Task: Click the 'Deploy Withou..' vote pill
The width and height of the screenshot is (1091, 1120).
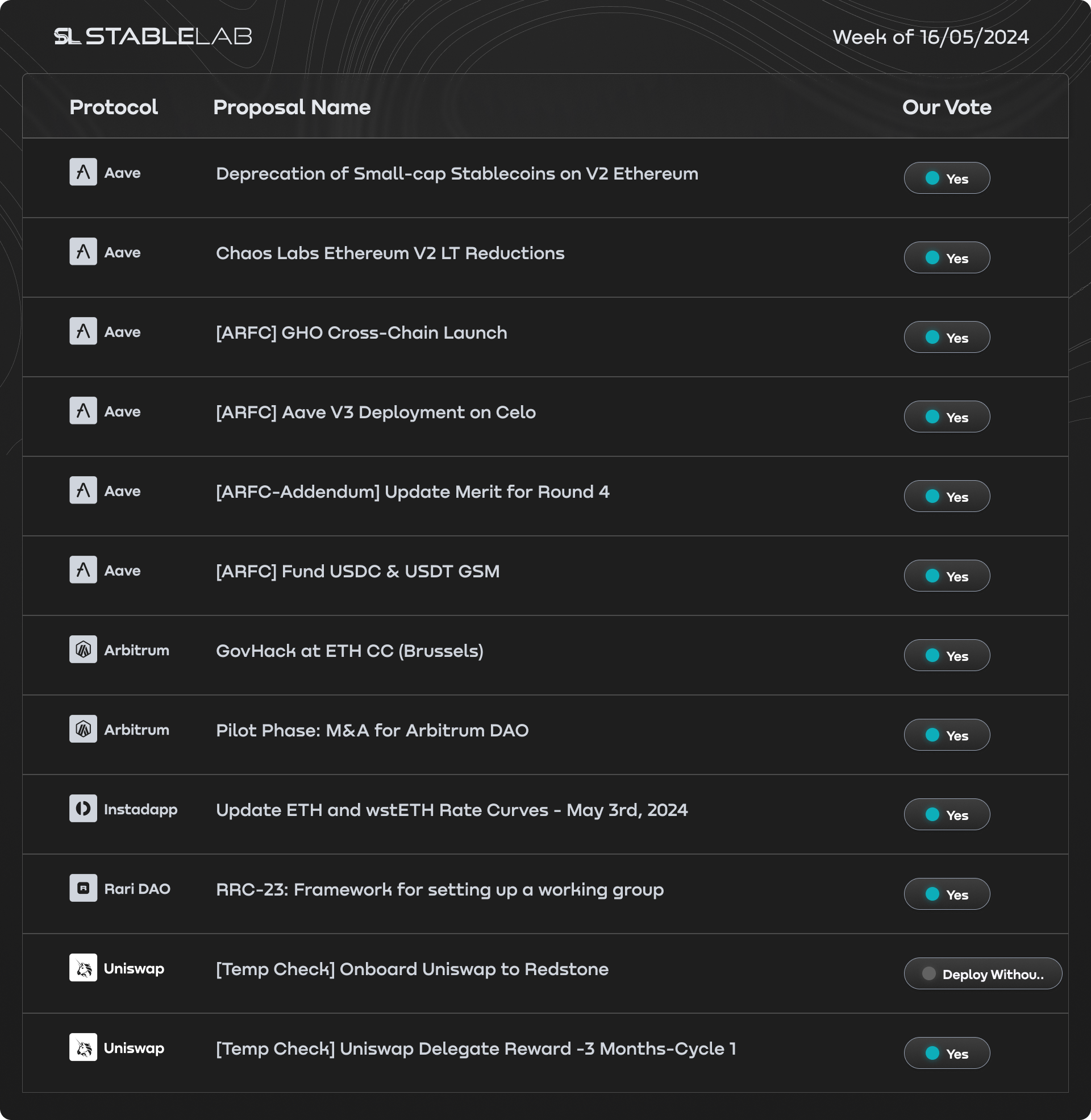Action: (x=982, y=974)
